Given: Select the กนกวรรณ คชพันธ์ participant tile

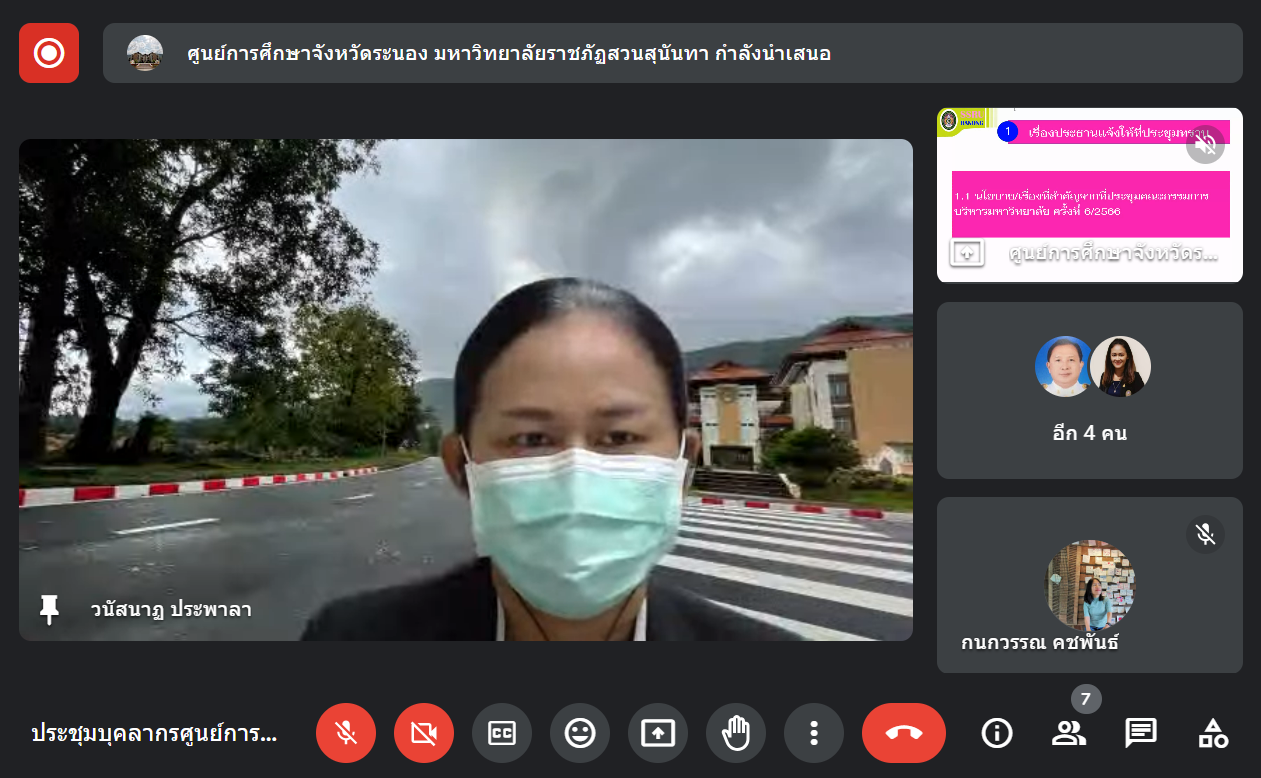Looking at the screenshot, I should [x=1090, y=586].
